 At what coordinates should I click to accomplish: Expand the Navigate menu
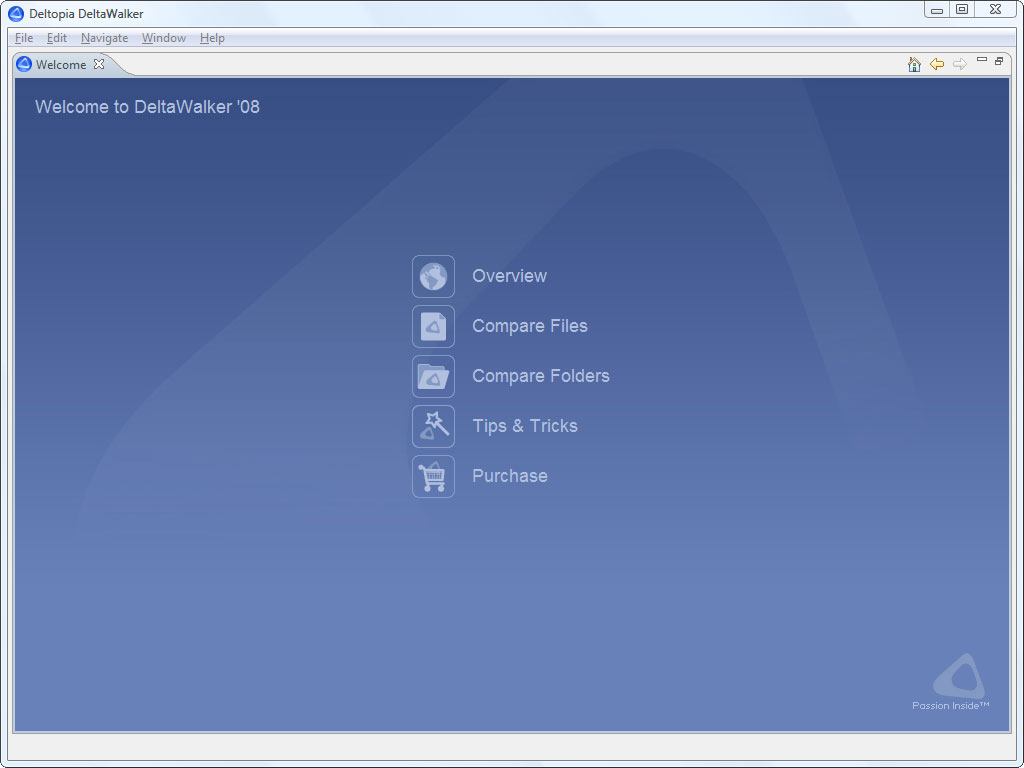click(104, 38)
